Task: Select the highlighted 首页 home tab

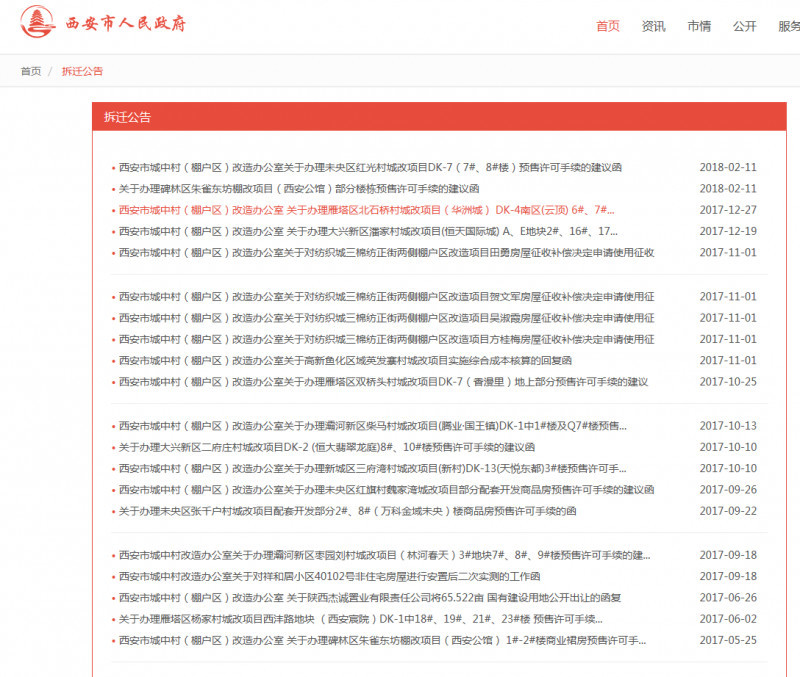Action: [x=610, y=26]
